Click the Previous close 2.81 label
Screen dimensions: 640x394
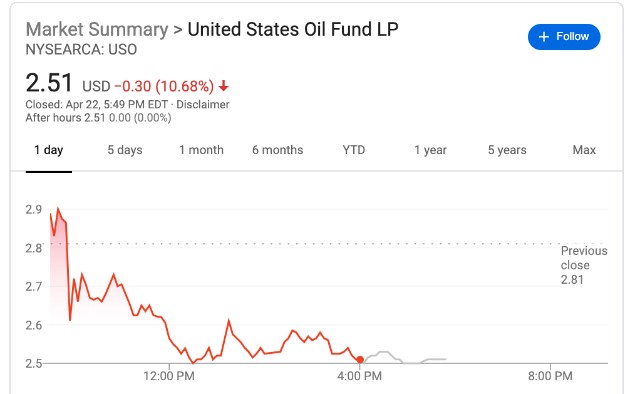584,265
